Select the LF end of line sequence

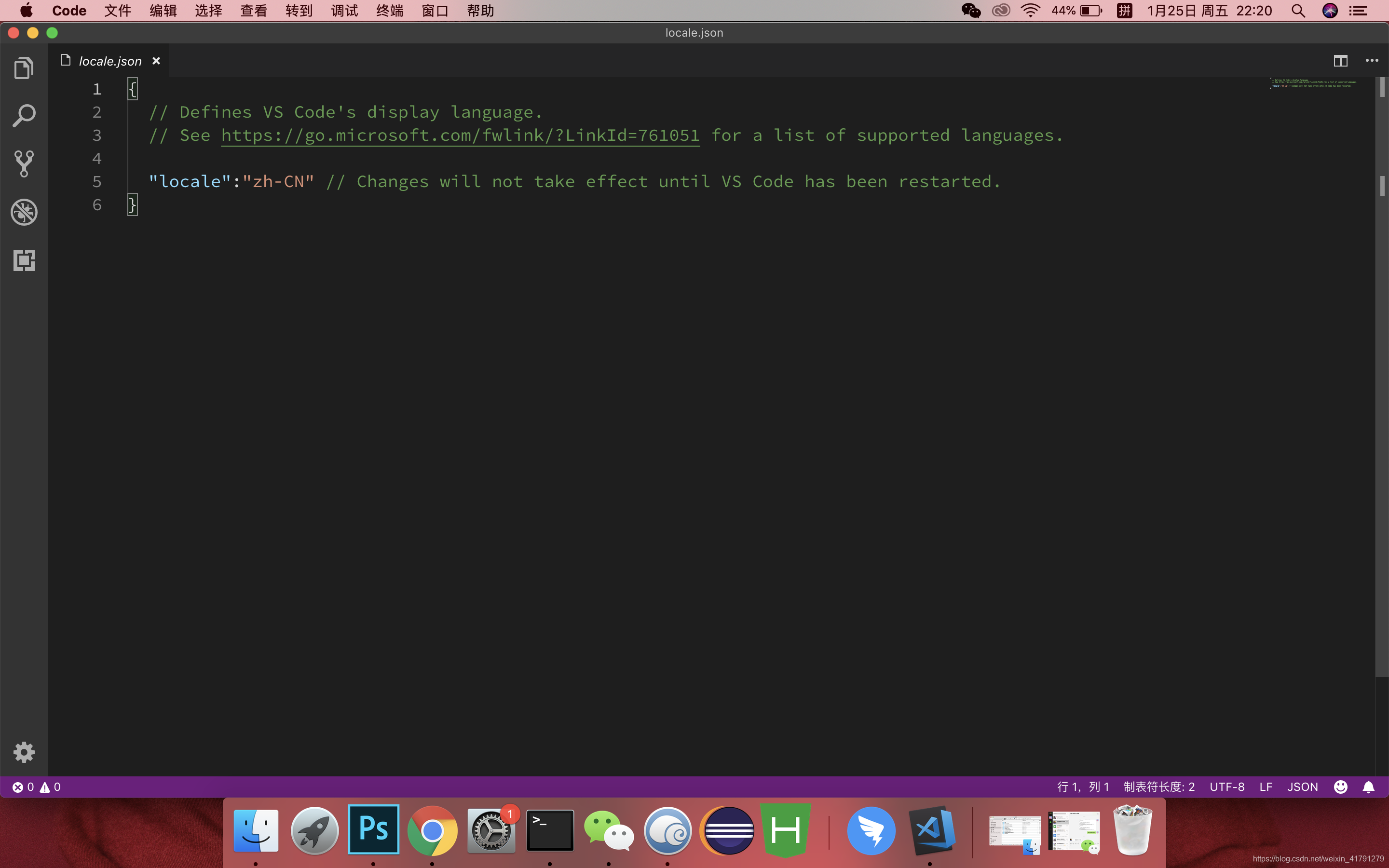(x=1266, y=787)
